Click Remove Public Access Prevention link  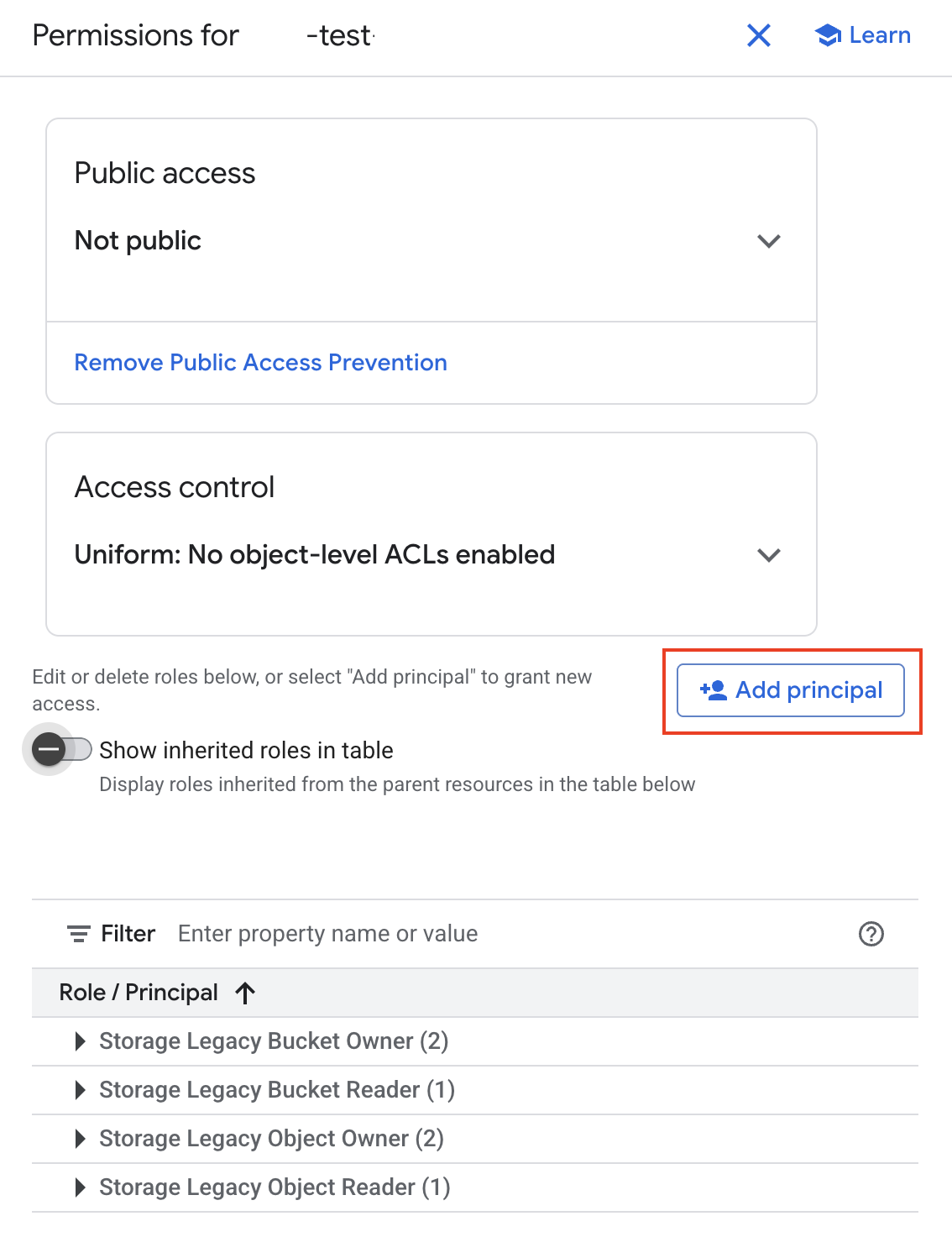[260, 362]
